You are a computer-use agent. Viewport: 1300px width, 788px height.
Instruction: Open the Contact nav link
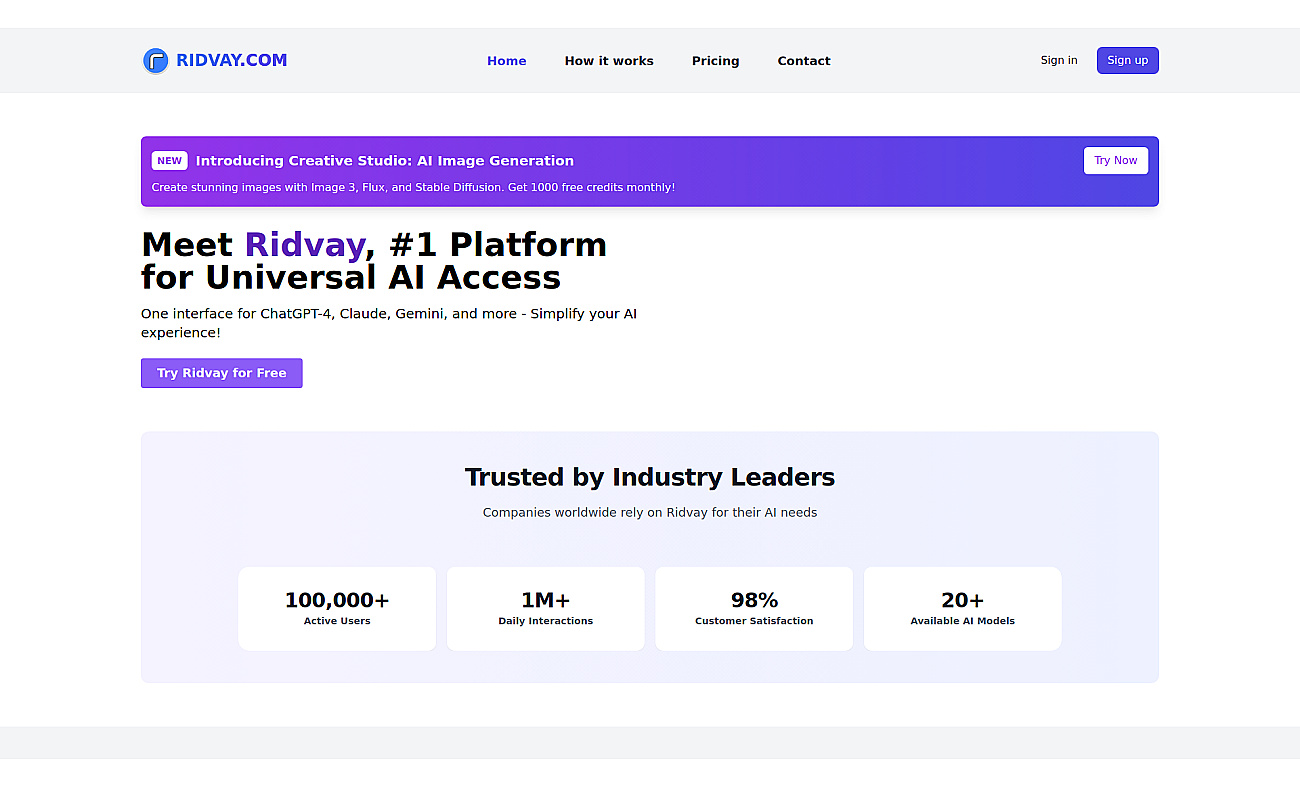pyautogui.click(x=804, y=61)
